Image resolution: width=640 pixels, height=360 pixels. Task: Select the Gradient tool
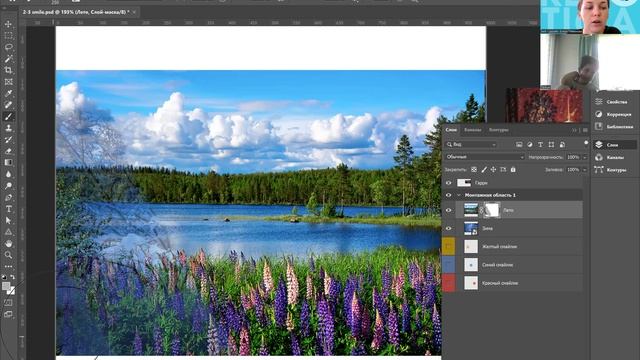click(8, 162)
